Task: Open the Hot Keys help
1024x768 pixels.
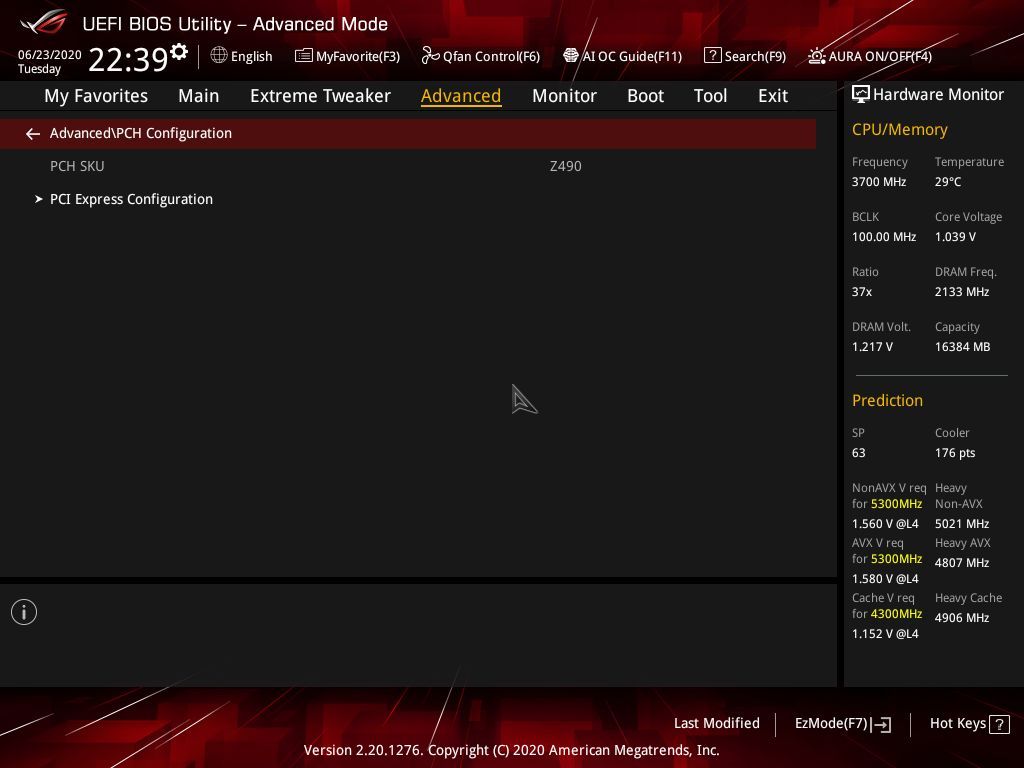Action: tap(969, 724)
